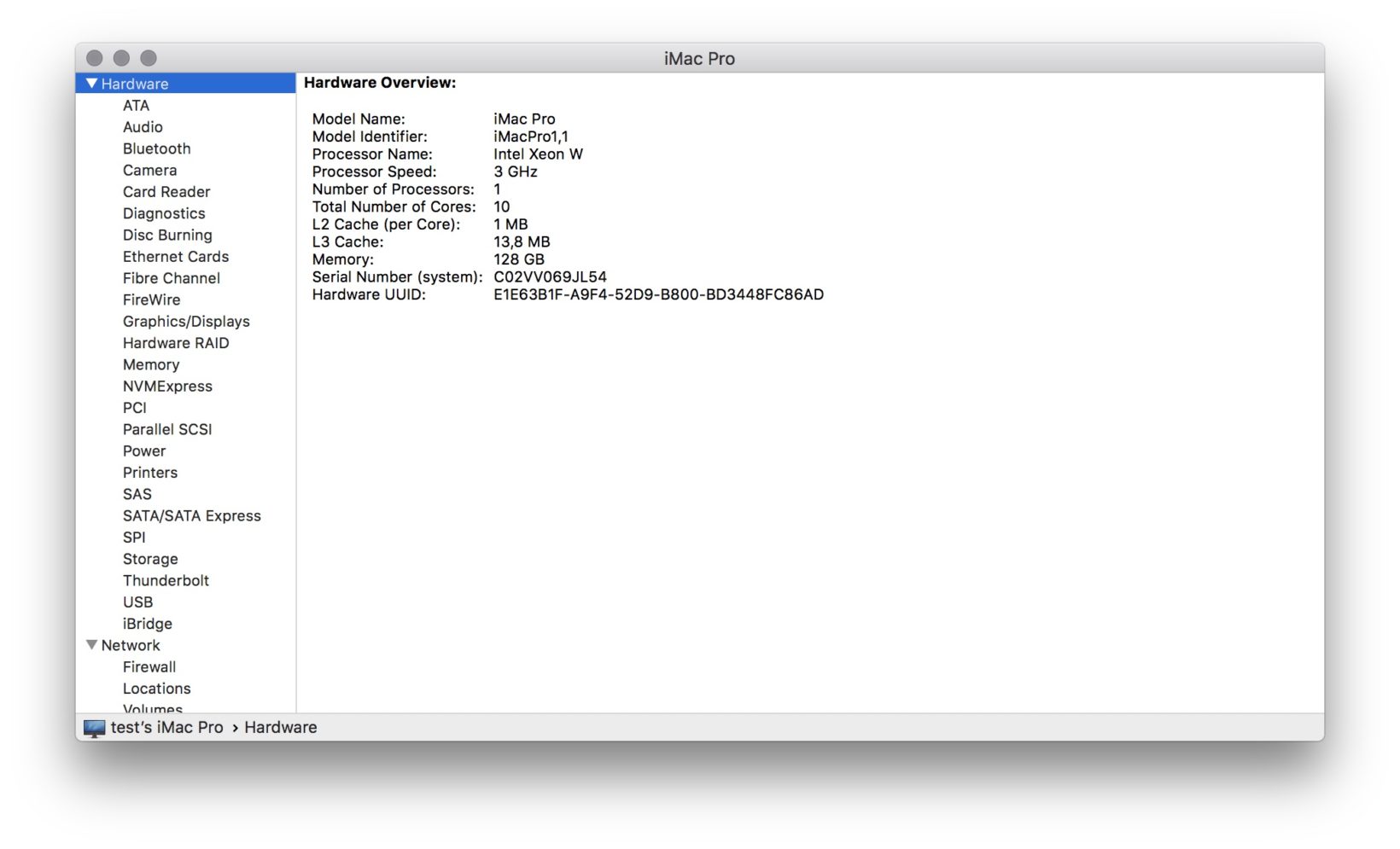Screen dimensions: 1400x849
Task: Select Card Reader in the sidebar
Action: click(166, 192)
